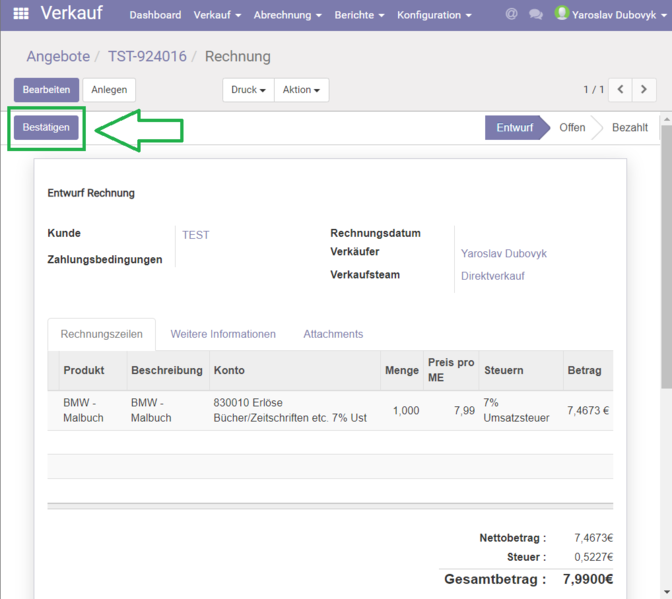This screenshot has width=672, height=599.
Task: Open the Verkauf dropdown menu
Action: (217, 15)
